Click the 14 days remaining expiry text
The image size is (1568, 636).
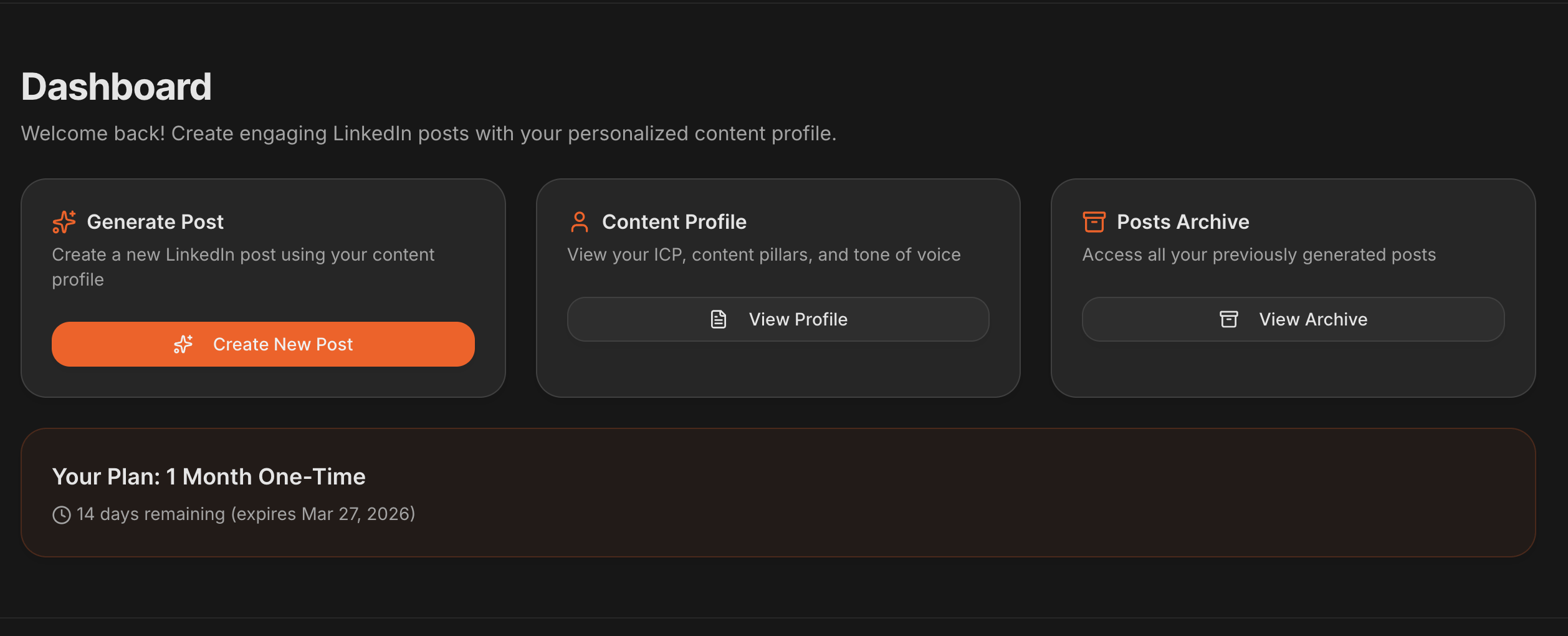point(246,514)
